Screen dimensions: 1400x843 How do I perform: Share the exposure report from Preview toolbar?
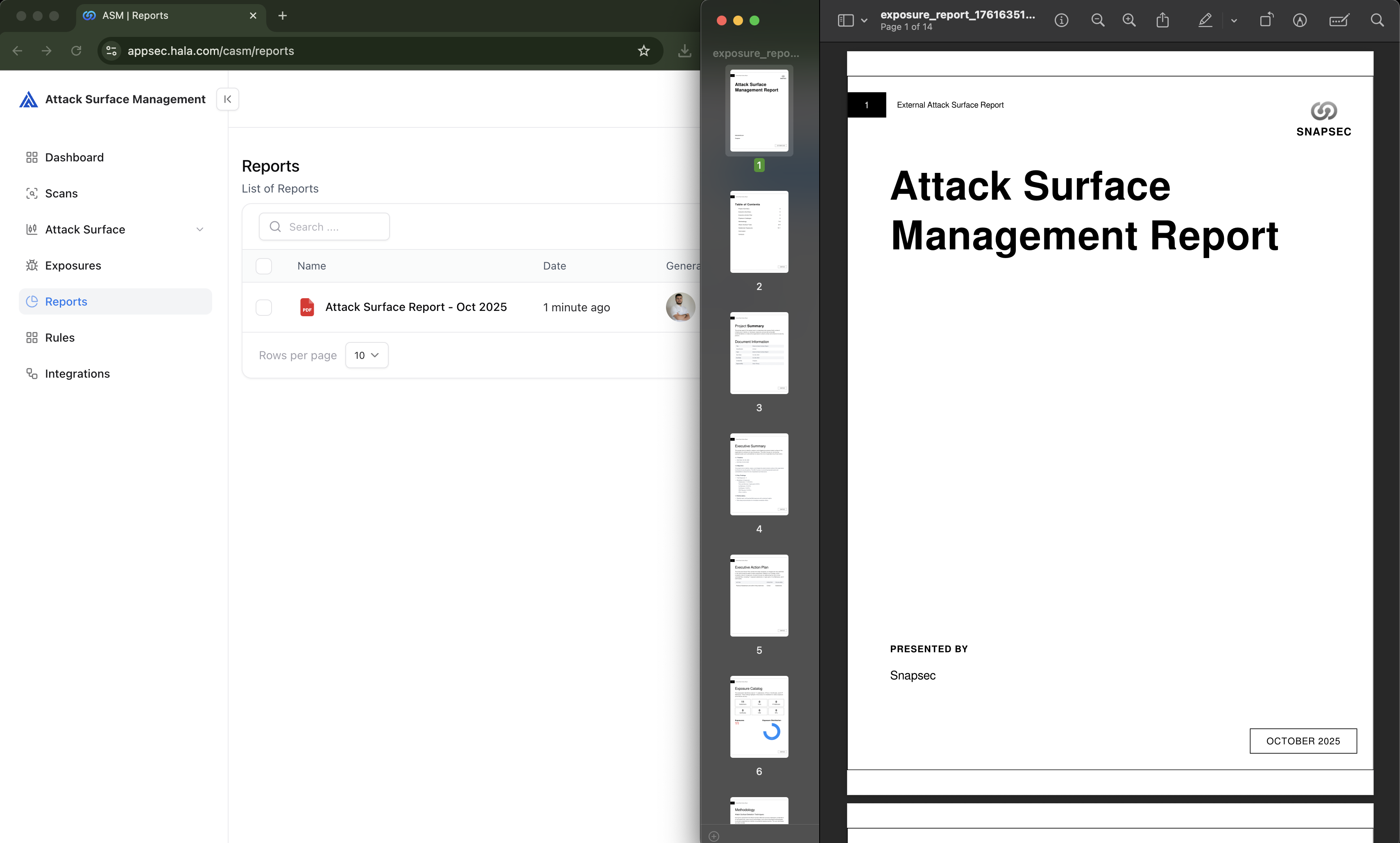tap(1162, 20)
